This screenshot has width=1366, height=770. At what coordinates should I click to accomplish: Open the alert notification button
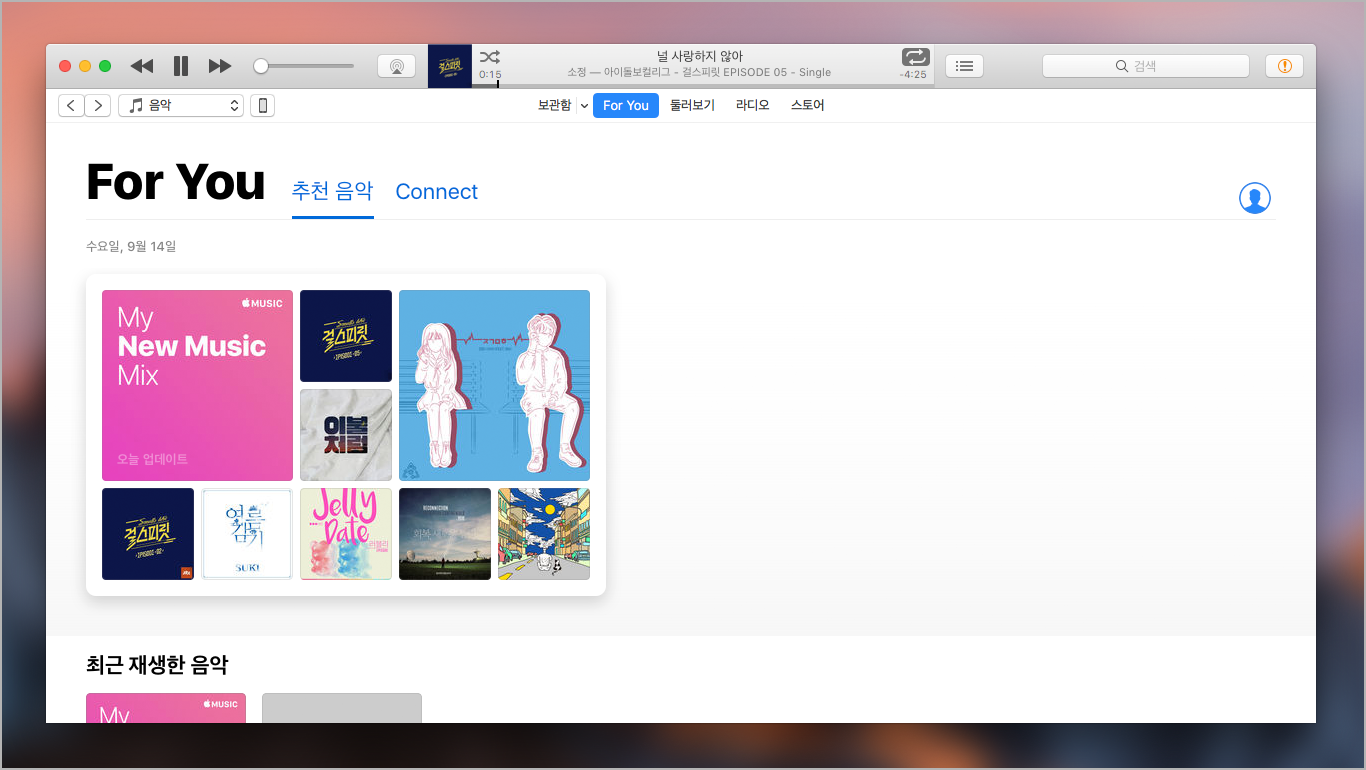tap(1284, 66)
